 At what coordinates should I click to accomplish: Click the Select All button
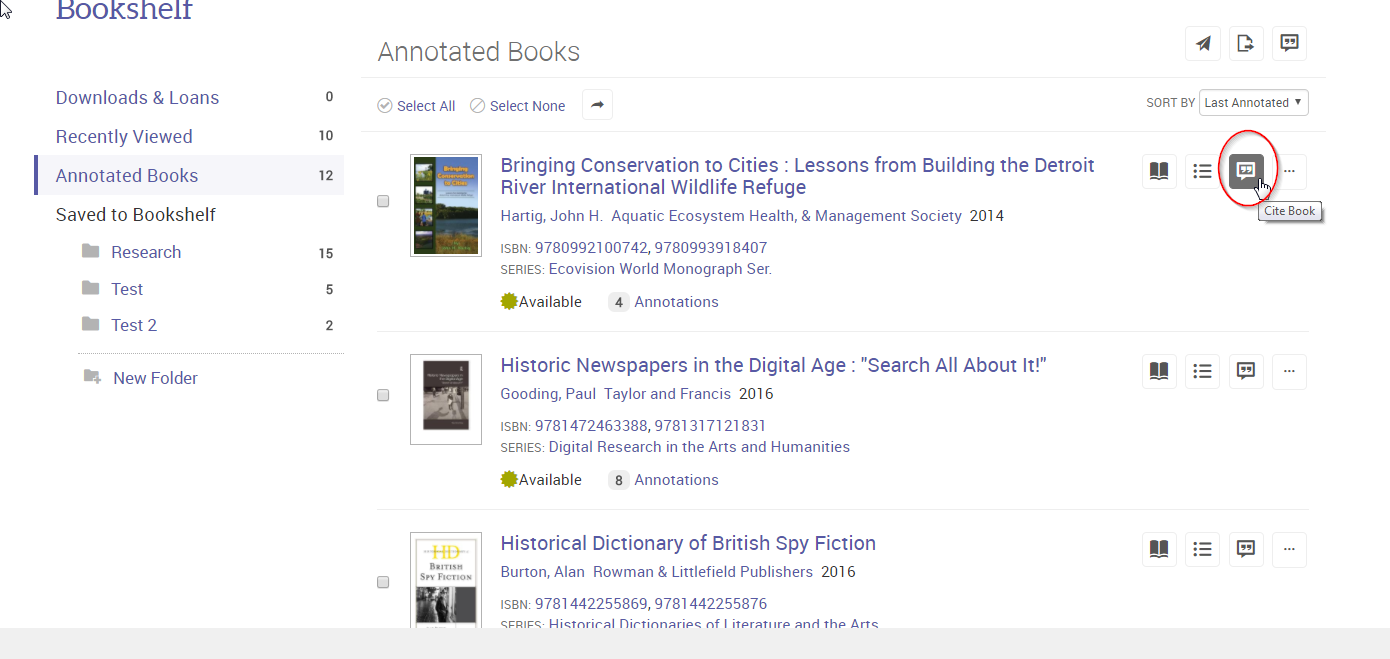[x=416, y=105]
